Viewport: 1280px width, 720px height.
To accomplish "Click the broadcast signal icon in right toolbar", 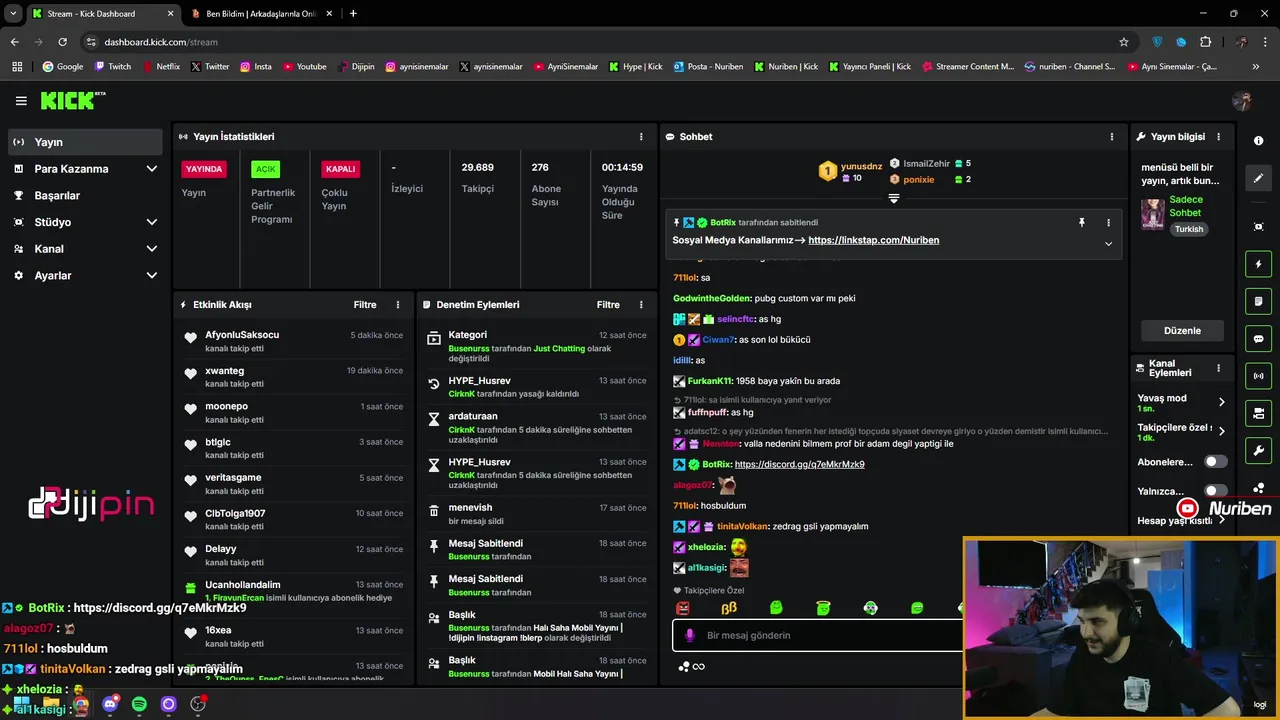I will 1258,376.
